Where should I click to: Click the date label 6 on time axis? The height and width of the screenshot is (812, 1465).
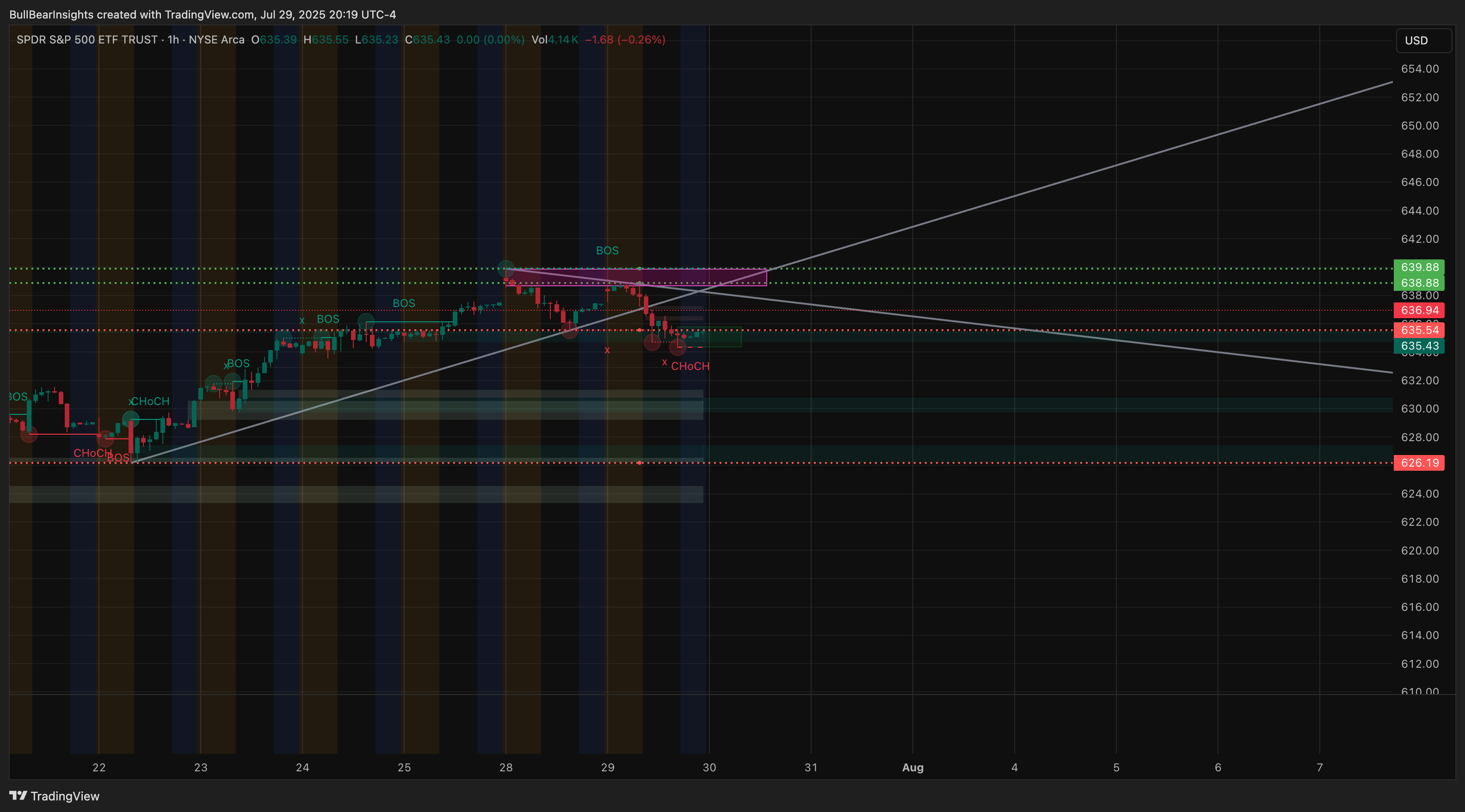pyautogui.click(x=1218, y=768)
